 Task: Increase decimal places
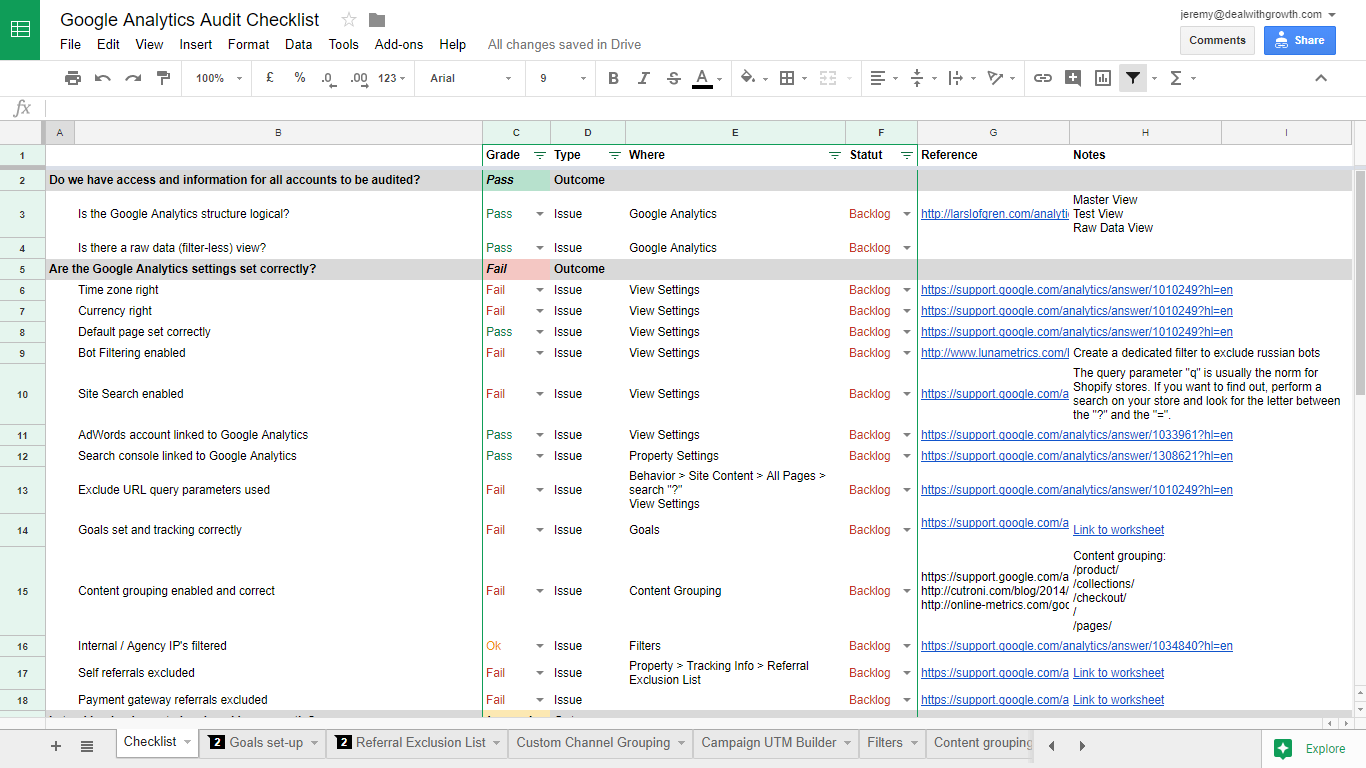(x=359, y=78)
